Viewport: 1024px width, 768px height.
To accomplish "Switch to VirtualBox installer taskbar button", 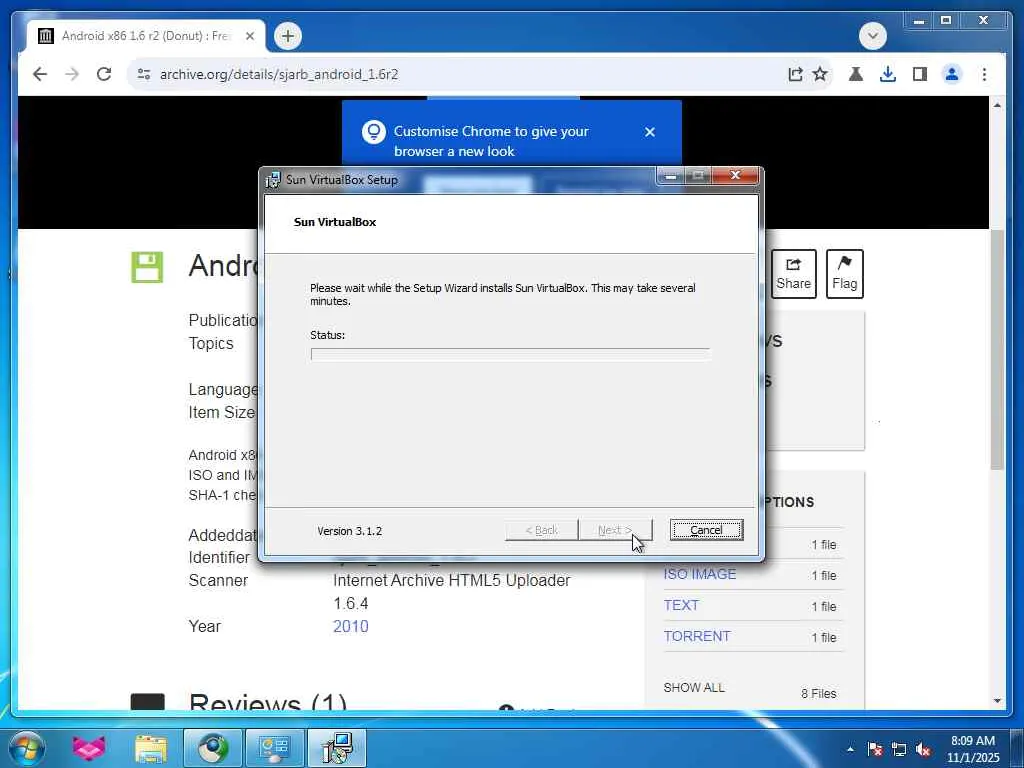I will pyautogui.click(x=337, y=748).
